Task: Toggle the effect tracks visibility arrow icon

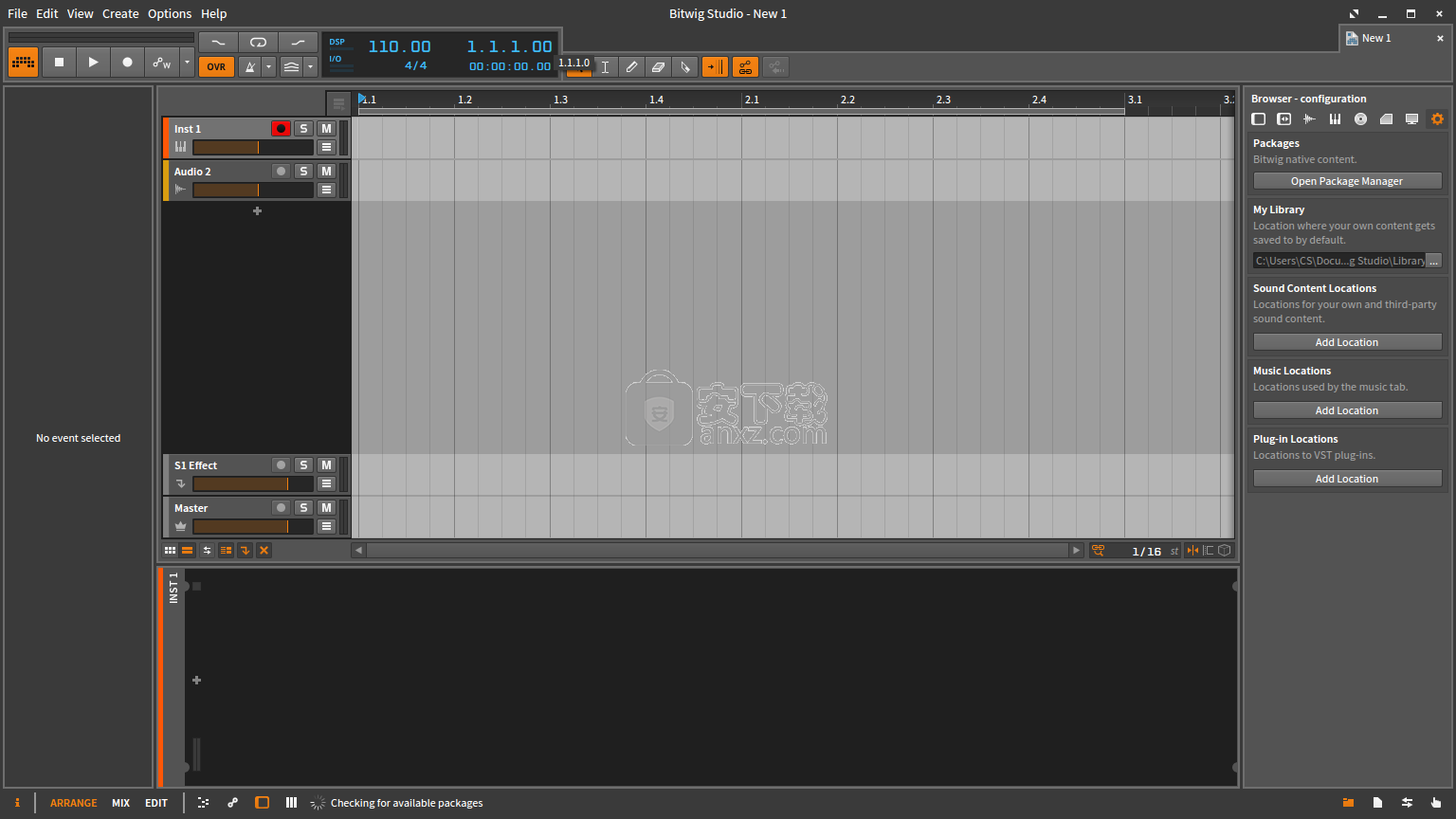Action: point(245,551)
